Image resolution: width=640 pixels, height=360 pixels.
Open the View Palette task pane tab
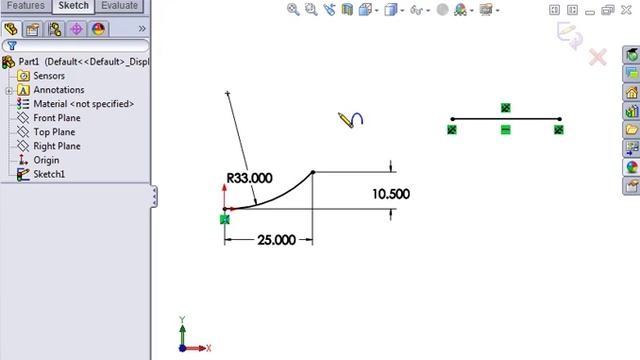631,149
